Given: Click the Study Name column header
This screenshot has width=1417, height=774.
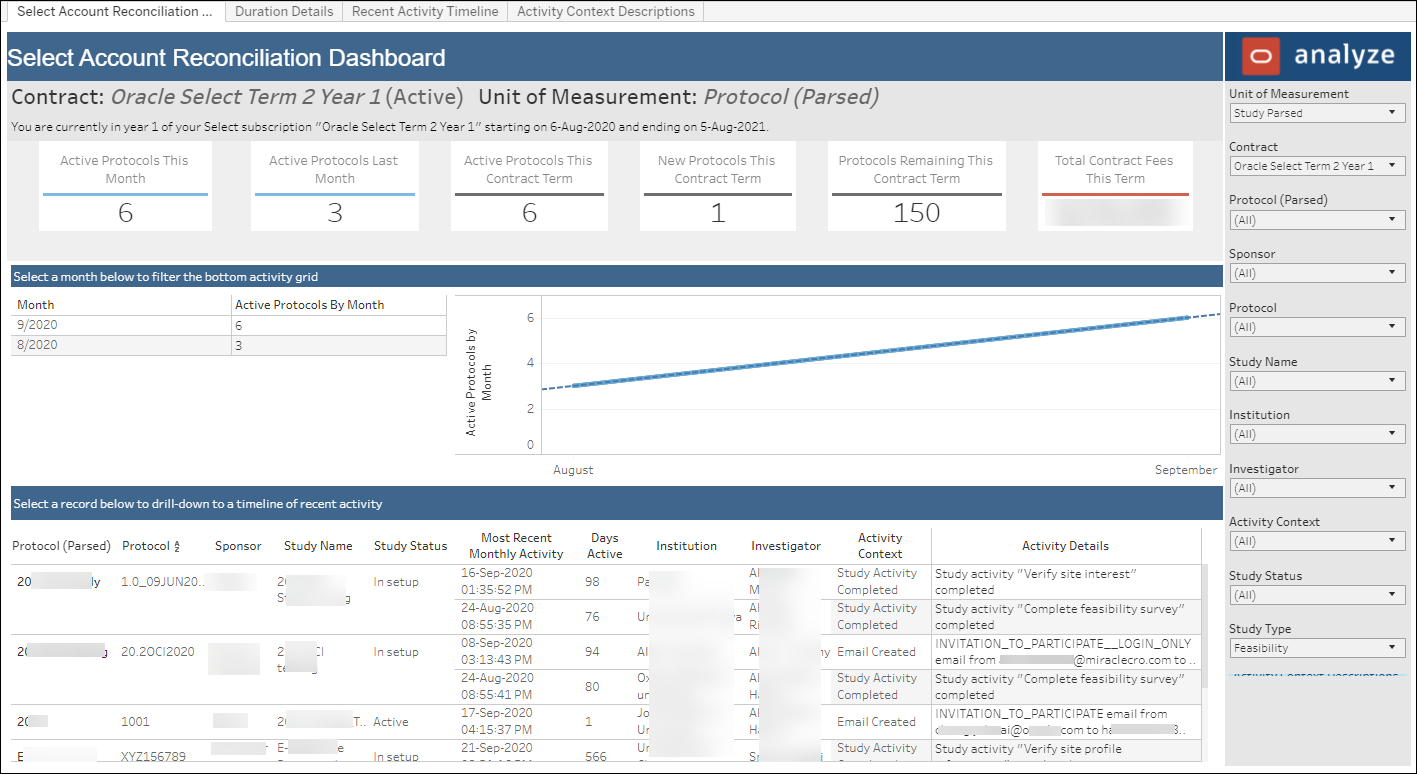Looking at the screenshot, I should coord(318,546).
